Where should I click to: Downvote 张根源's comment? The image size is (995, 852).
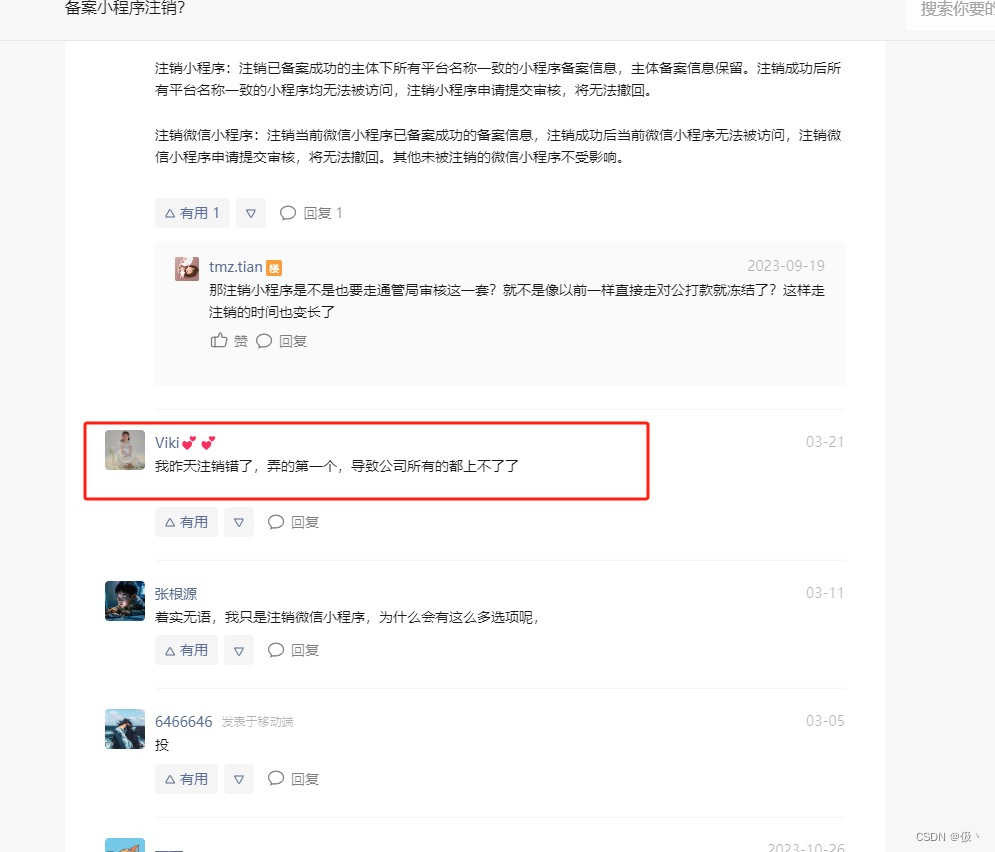point(239,650)
